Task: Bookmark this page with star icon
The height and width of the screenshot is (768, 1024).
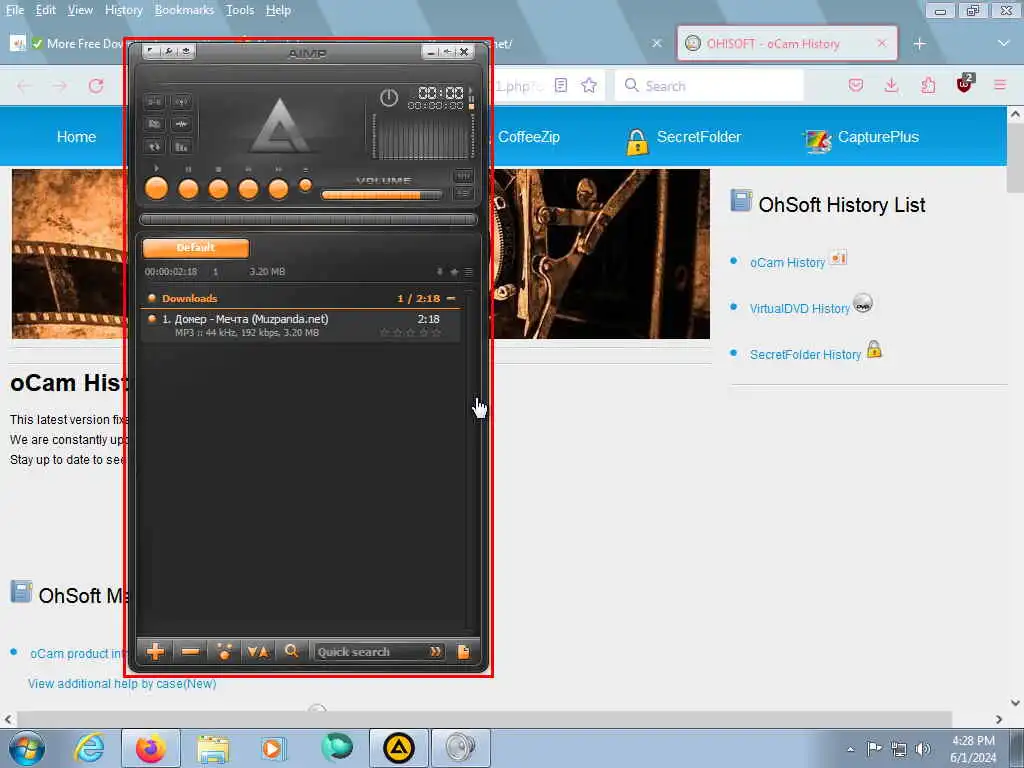Action: point(589,86)
